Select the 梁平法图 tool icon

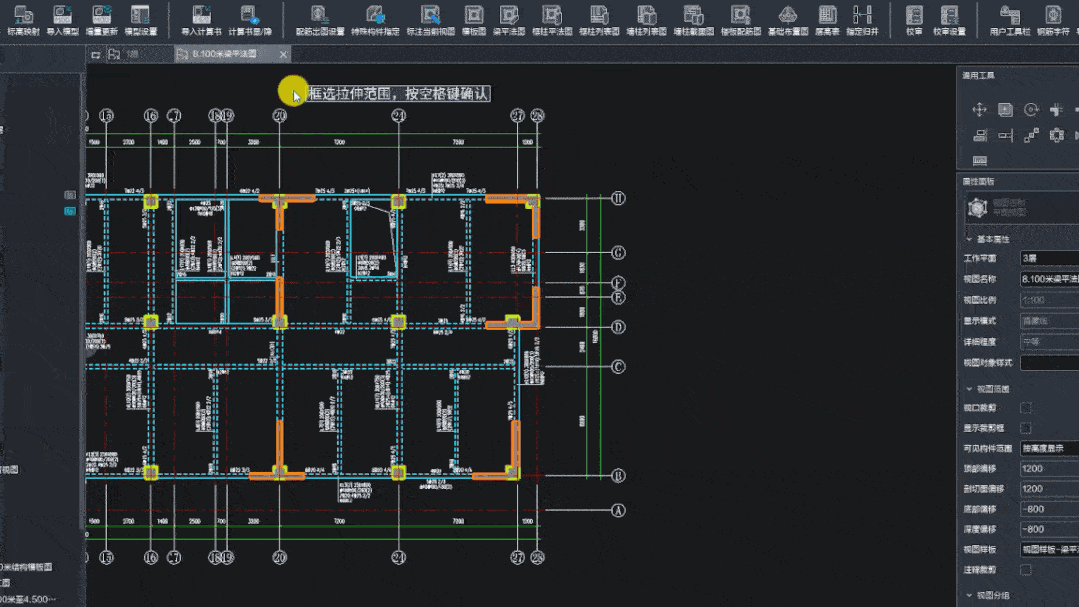(508, 15)
